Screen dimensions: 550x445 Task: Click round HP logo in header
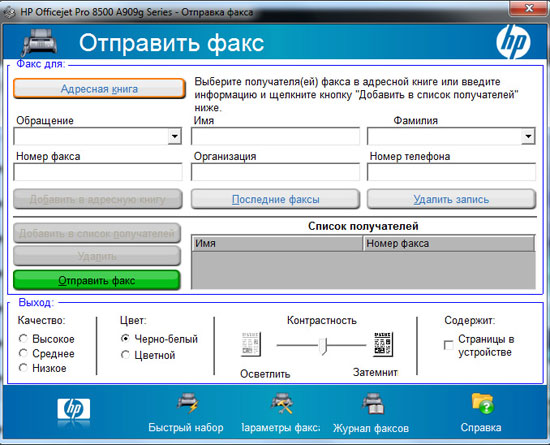(513, 42)
